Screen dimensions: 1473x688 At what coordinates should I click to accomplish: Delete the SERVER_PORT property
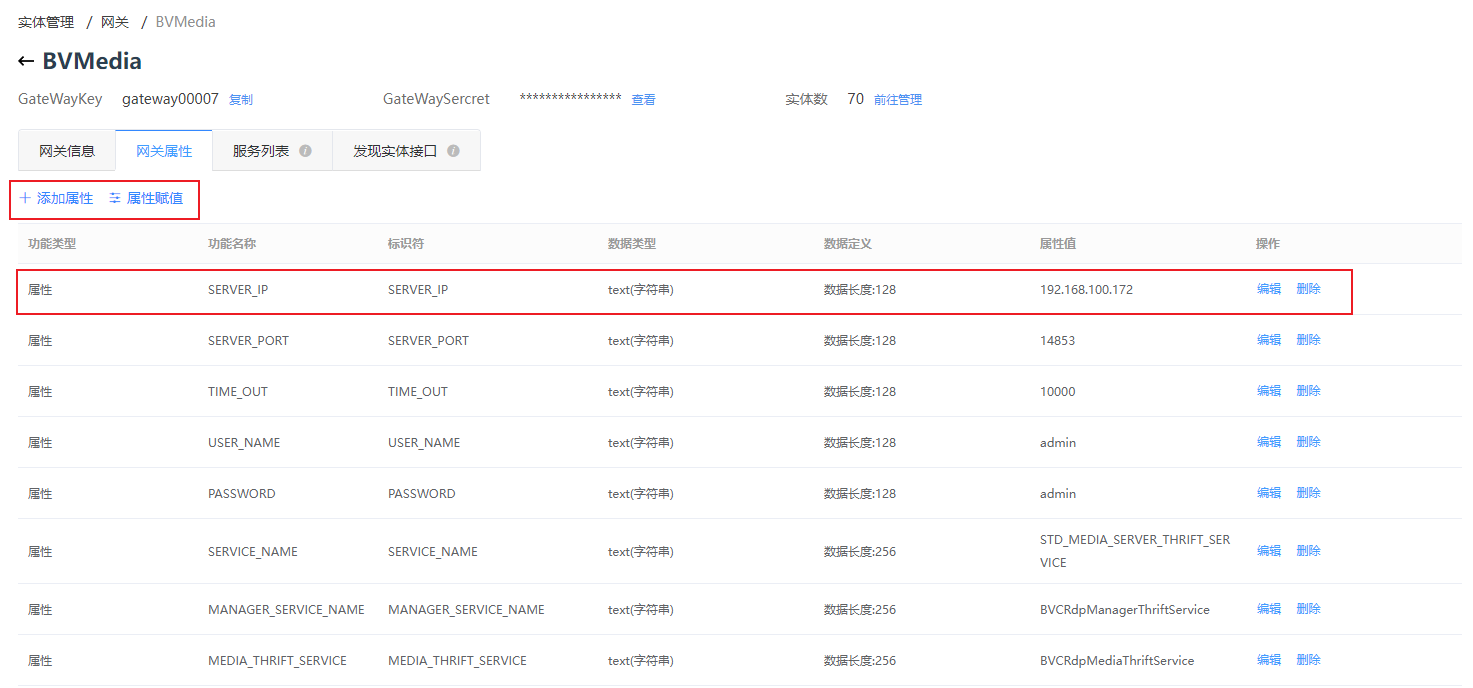coord(1309,340)
